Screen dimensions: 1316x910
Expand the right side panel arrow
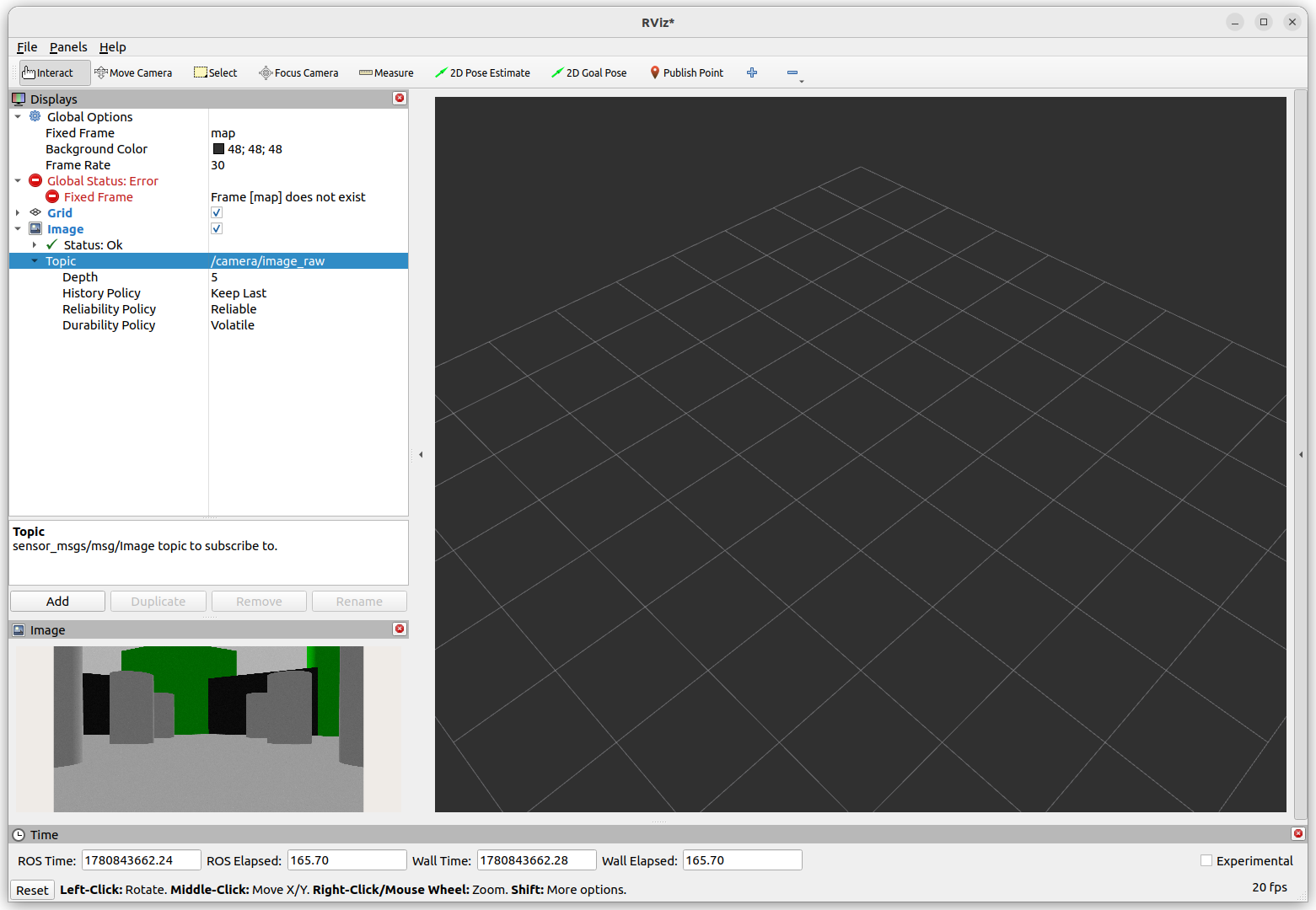point(1301,455)
